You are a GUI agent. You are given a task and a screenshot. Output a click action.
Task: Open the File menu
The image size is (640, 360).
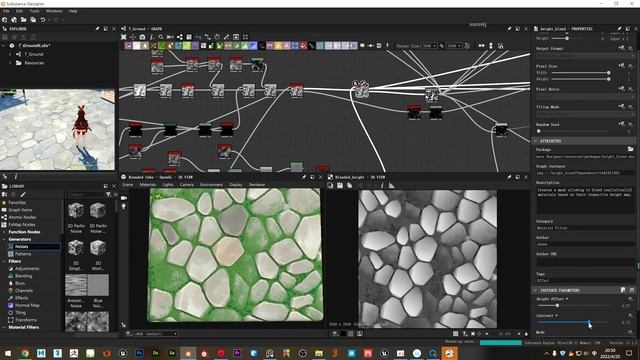click(6, 11)
